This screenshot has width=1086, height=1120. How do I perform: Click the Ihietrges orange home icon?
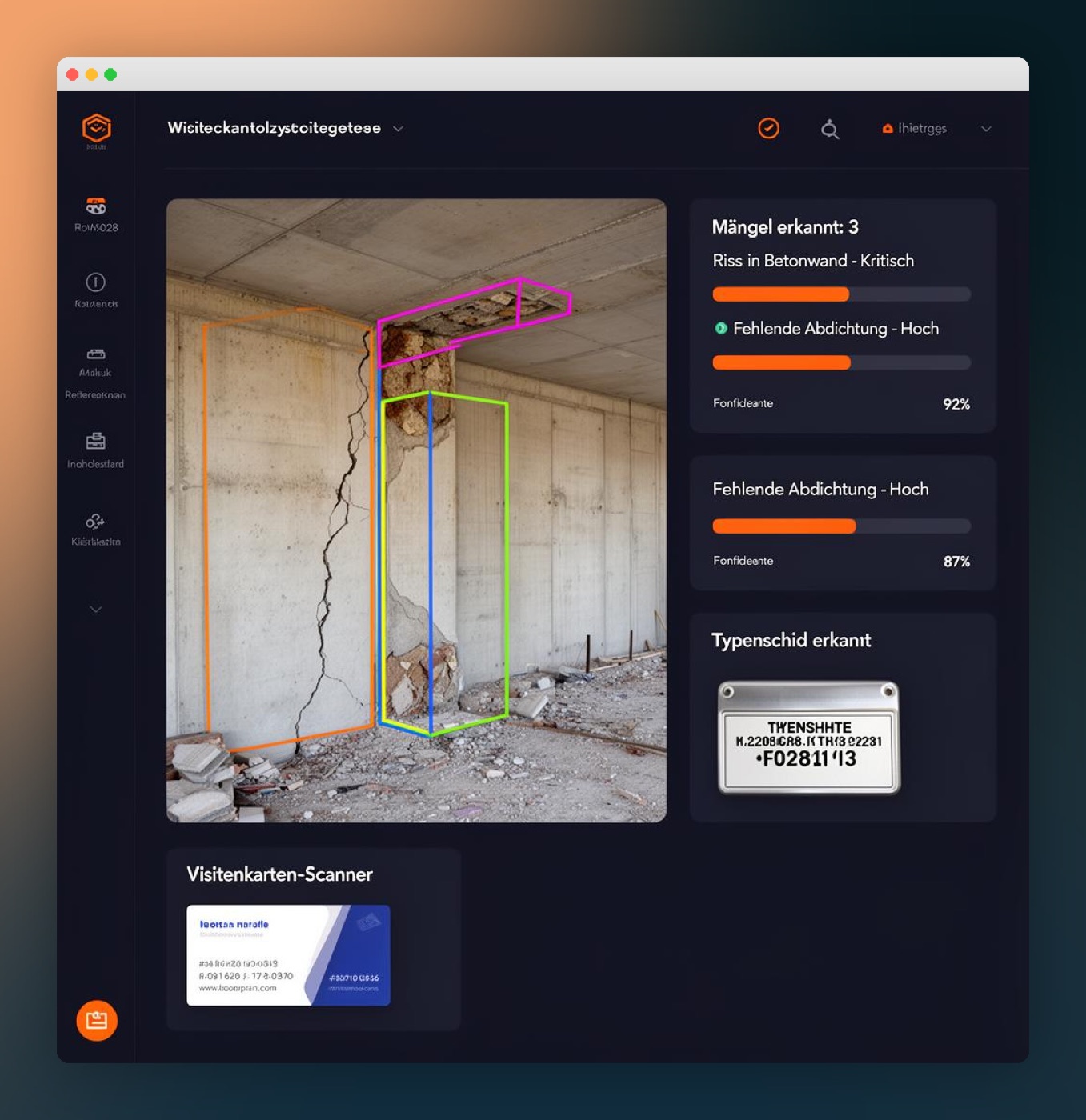point(888,128)
